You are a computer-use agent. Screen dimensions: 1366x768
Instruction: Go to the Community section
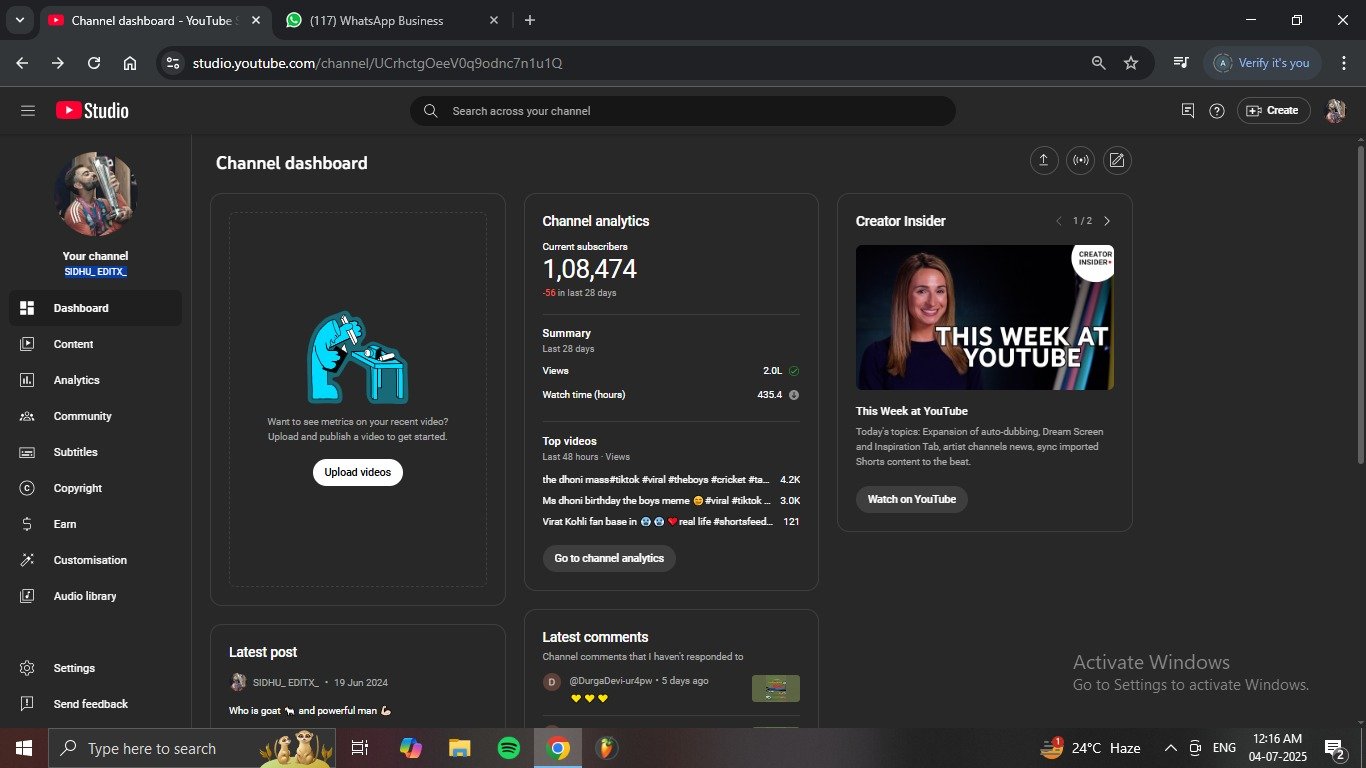95,416
